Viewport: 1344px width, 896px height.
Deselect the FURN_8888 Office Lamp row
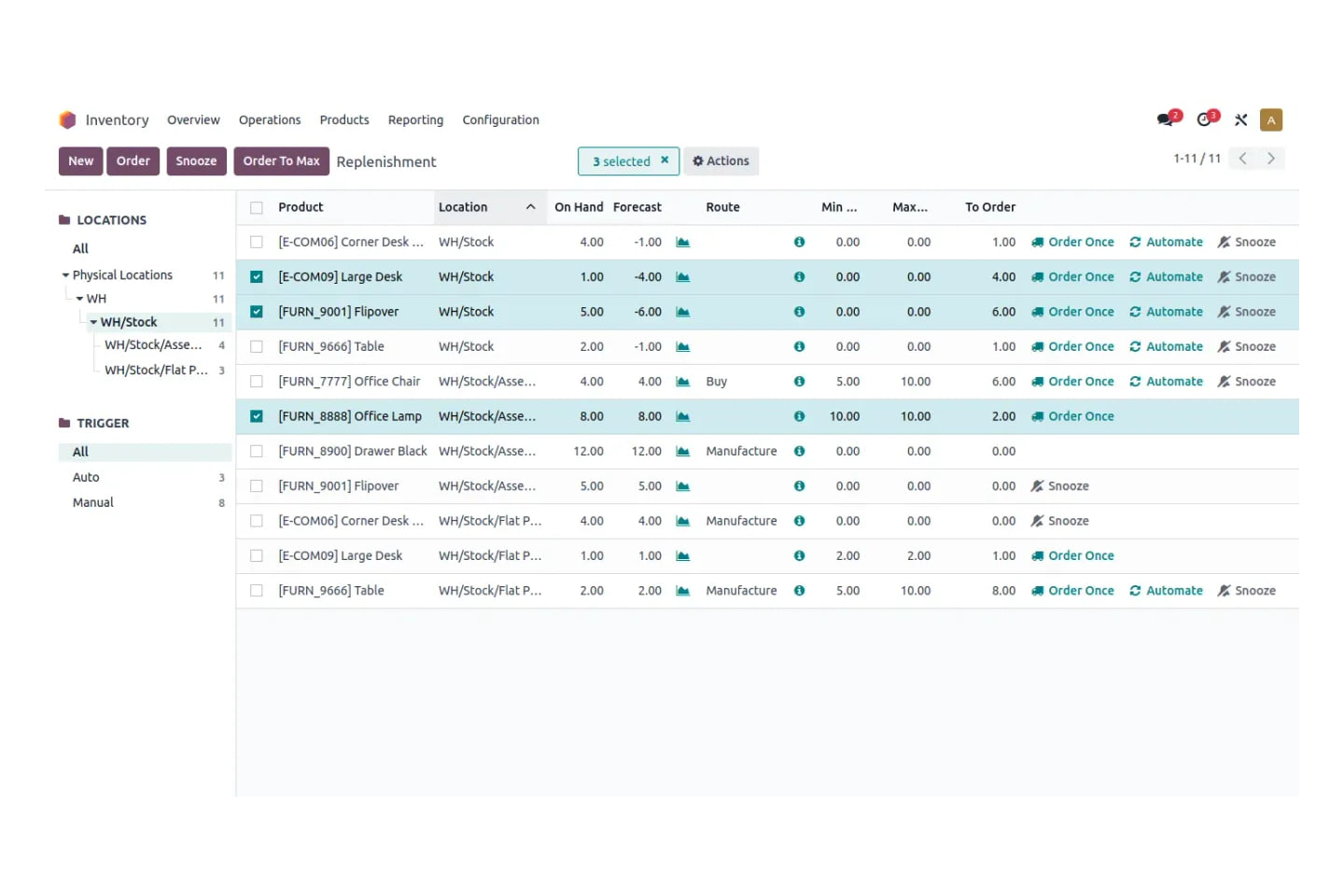coord(257,416)
